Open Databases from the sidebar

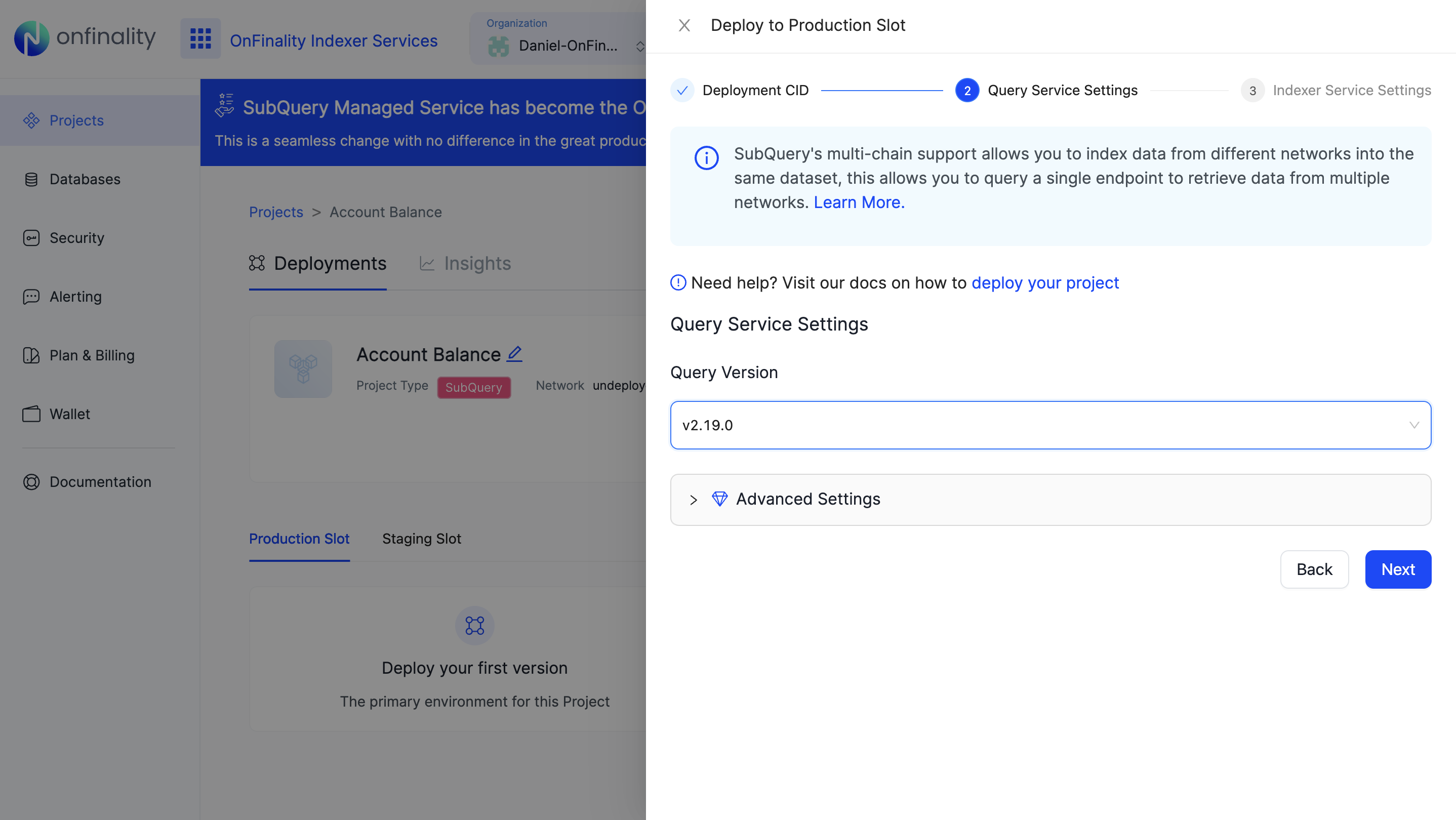pyautogui.click(x=85, y=179)
